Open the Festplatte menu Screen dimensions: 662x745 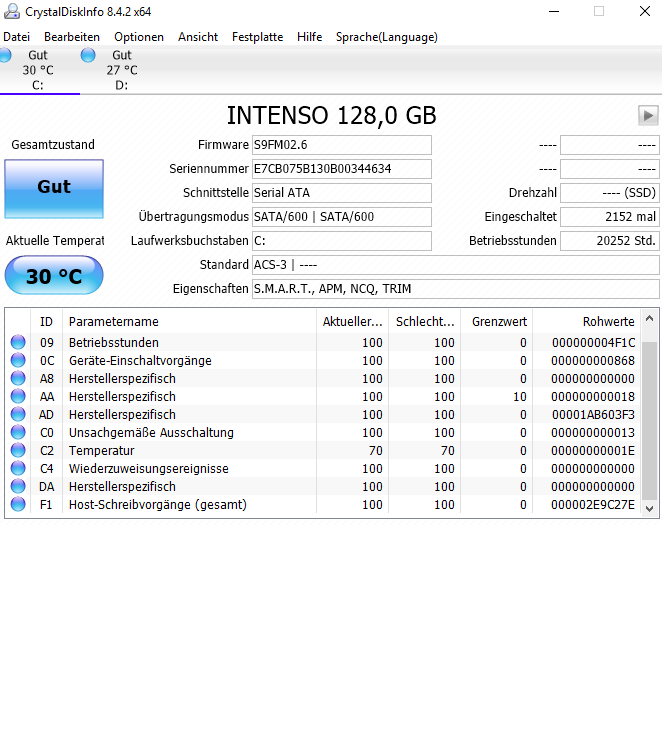point(257,37)
